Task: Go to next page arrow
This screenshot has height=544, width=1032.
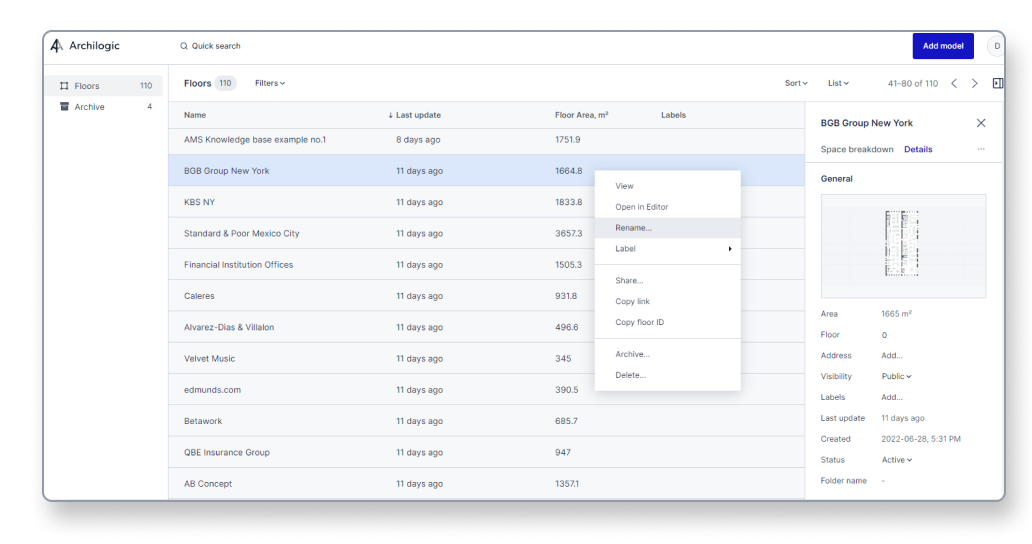Action: click(x=975, y=84)
